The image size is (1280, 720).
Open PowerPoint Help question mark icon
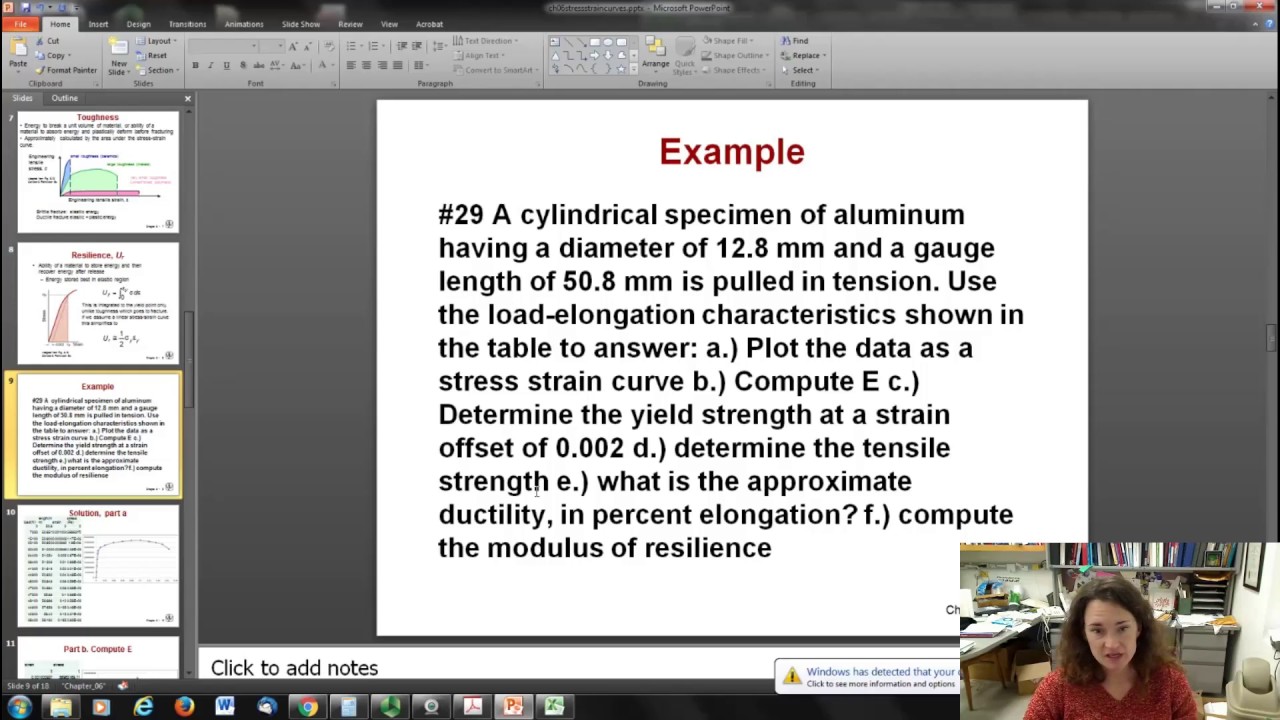click(1269, 24)
